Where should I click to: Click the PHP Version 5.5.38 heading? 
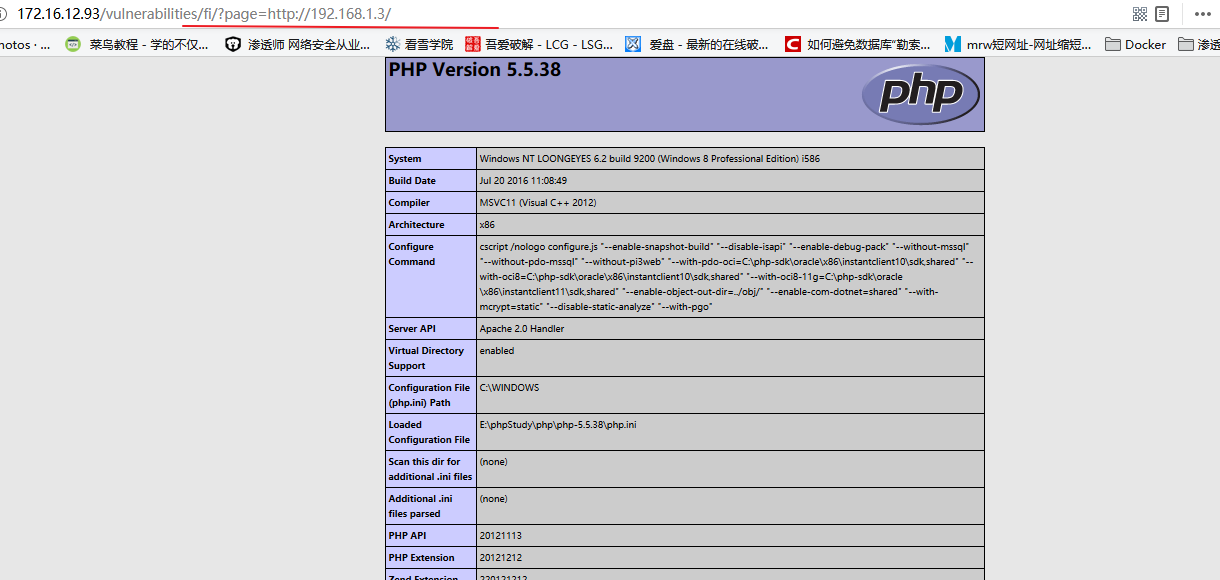474,70
